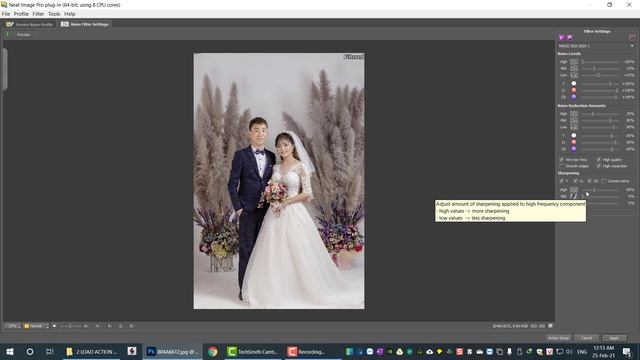Viewport: 640px width, 360px height.
Task: Click the Noise Levels High frequency icon
Action: point(574,62)
